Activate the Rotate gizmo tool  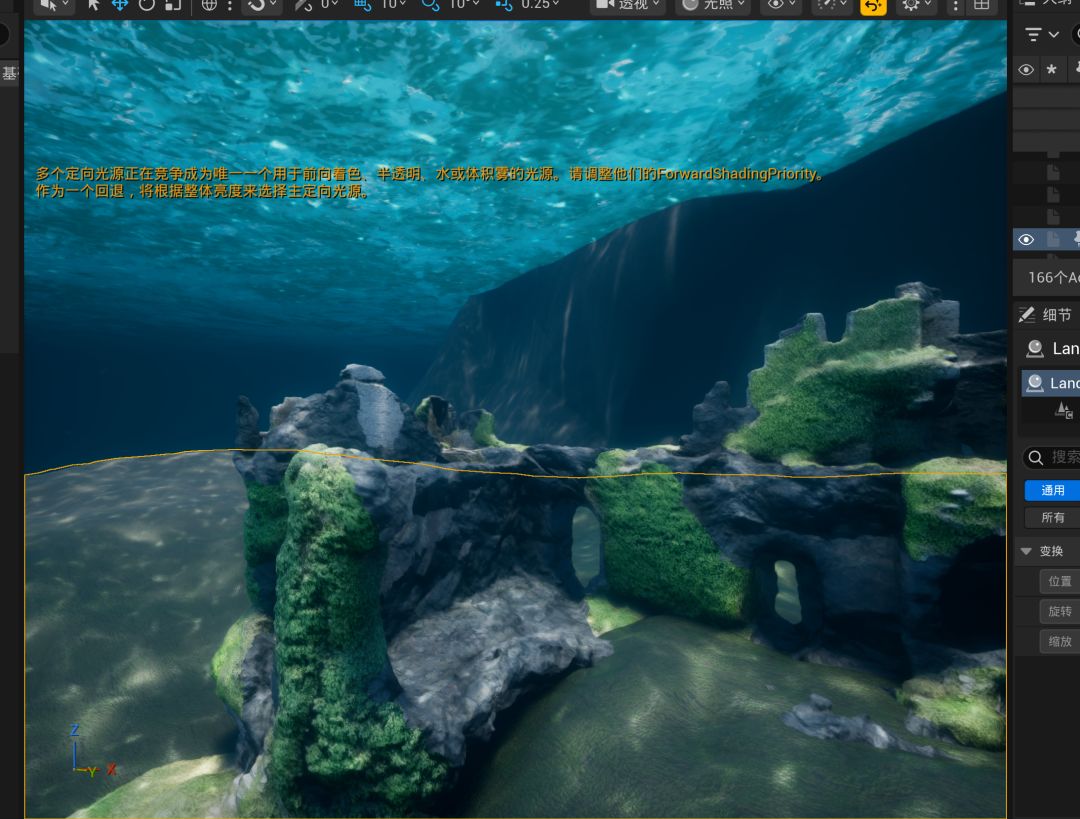tap(147, 5)
